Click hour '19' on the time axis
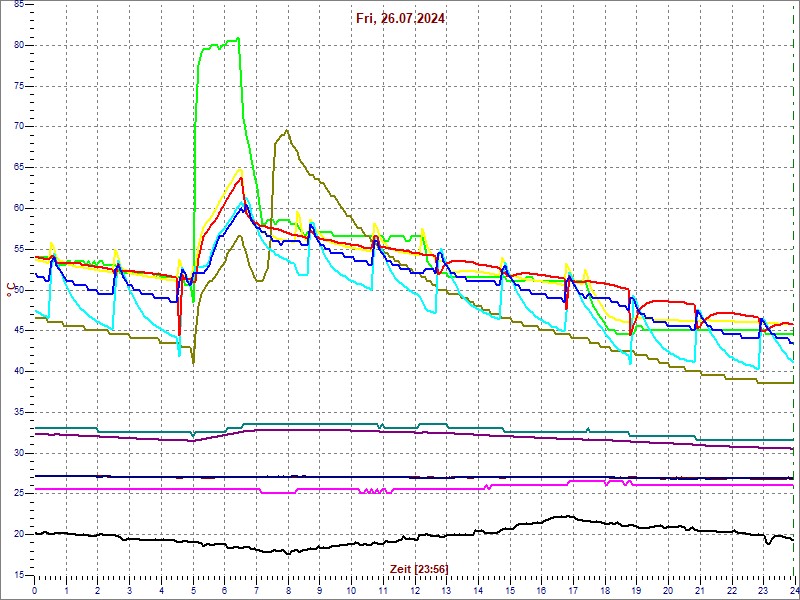Screen dimensions: 800x600 pos(636,590)
